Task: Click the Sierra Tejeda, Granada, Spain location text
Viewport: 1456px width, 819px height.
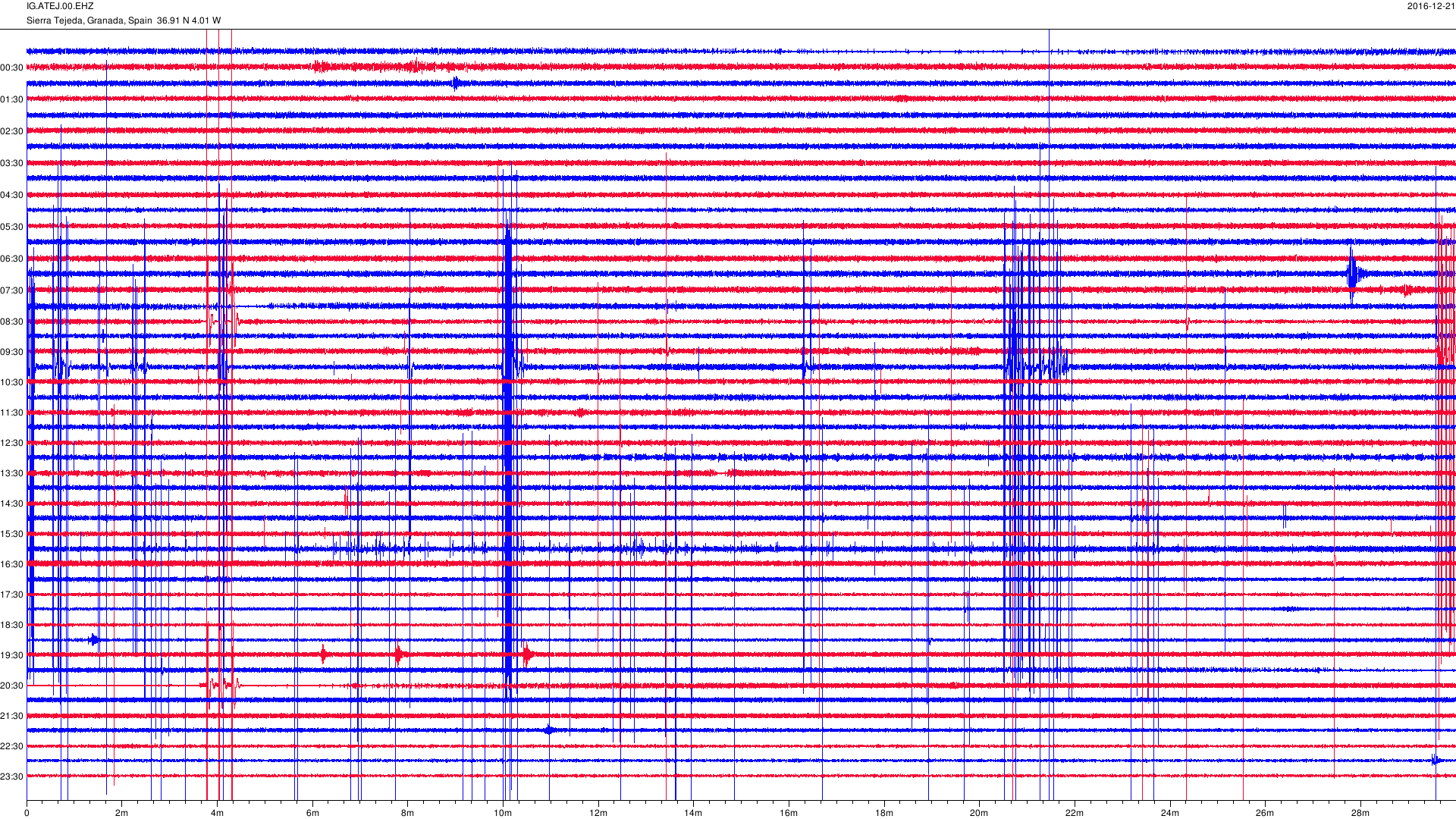Action: pos(89,20)
